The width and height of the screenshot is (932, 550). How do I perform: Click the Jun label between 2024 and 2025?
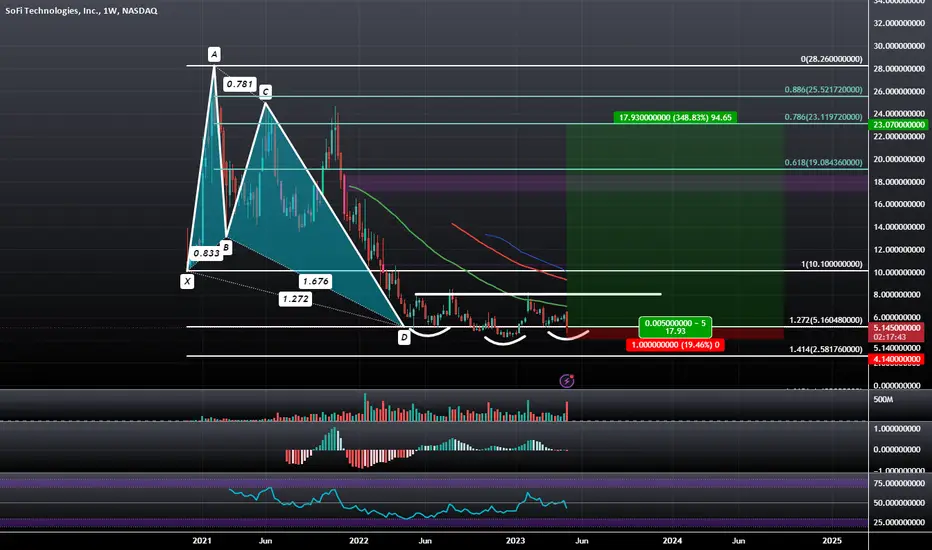point(738,540)
